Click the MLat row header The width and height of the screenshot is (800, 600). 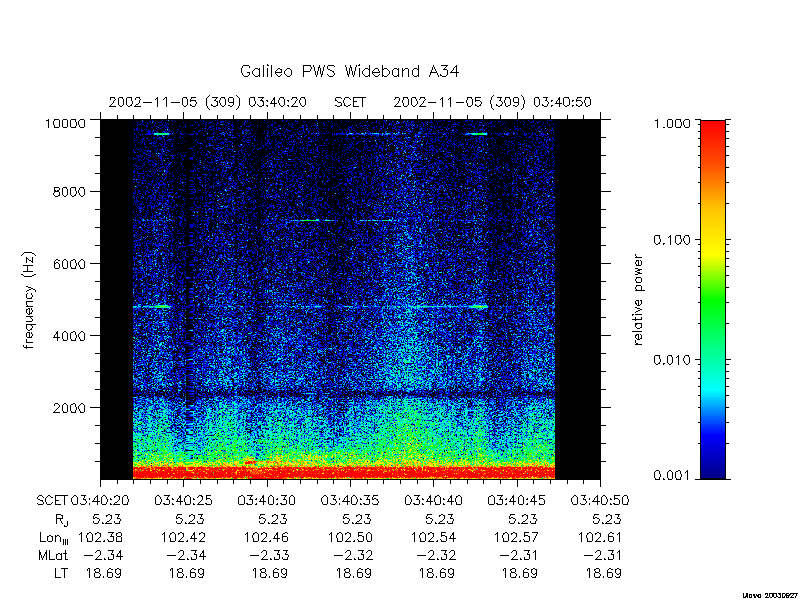point(53,555)
